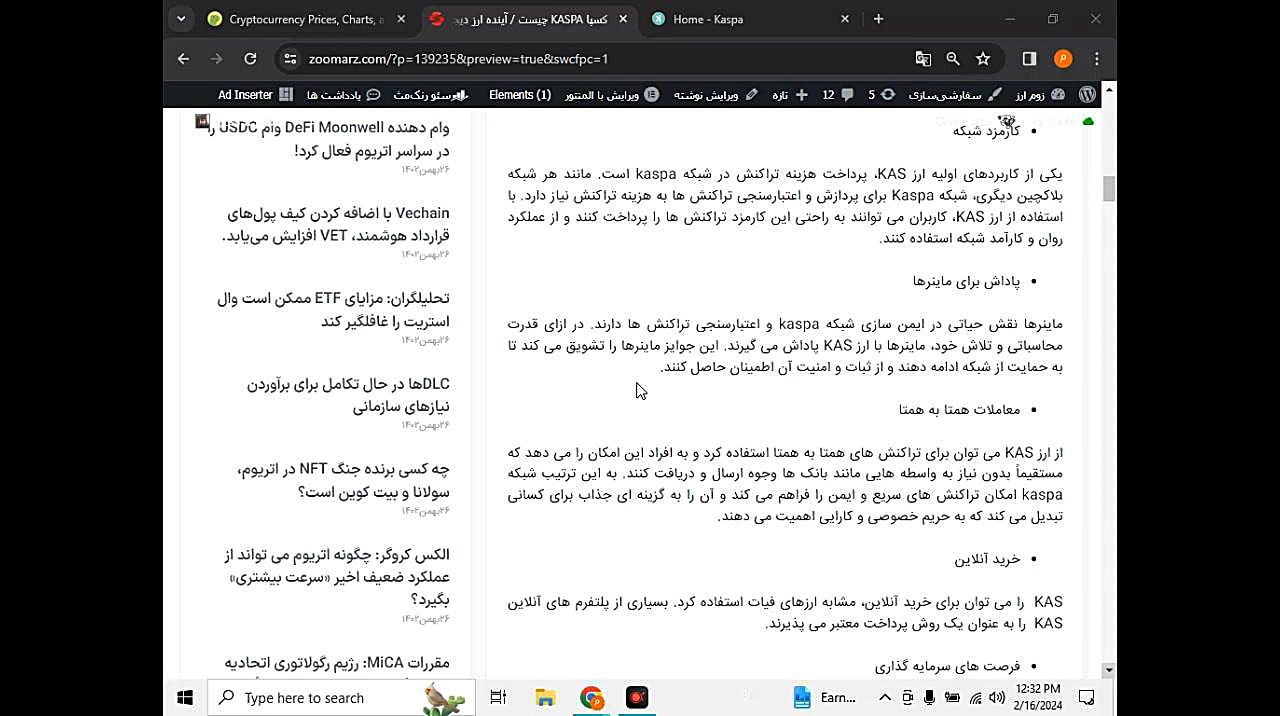Click the Wi-Fi network tray icon
This screenshot has width=1280, height=716.
[975, 697]
